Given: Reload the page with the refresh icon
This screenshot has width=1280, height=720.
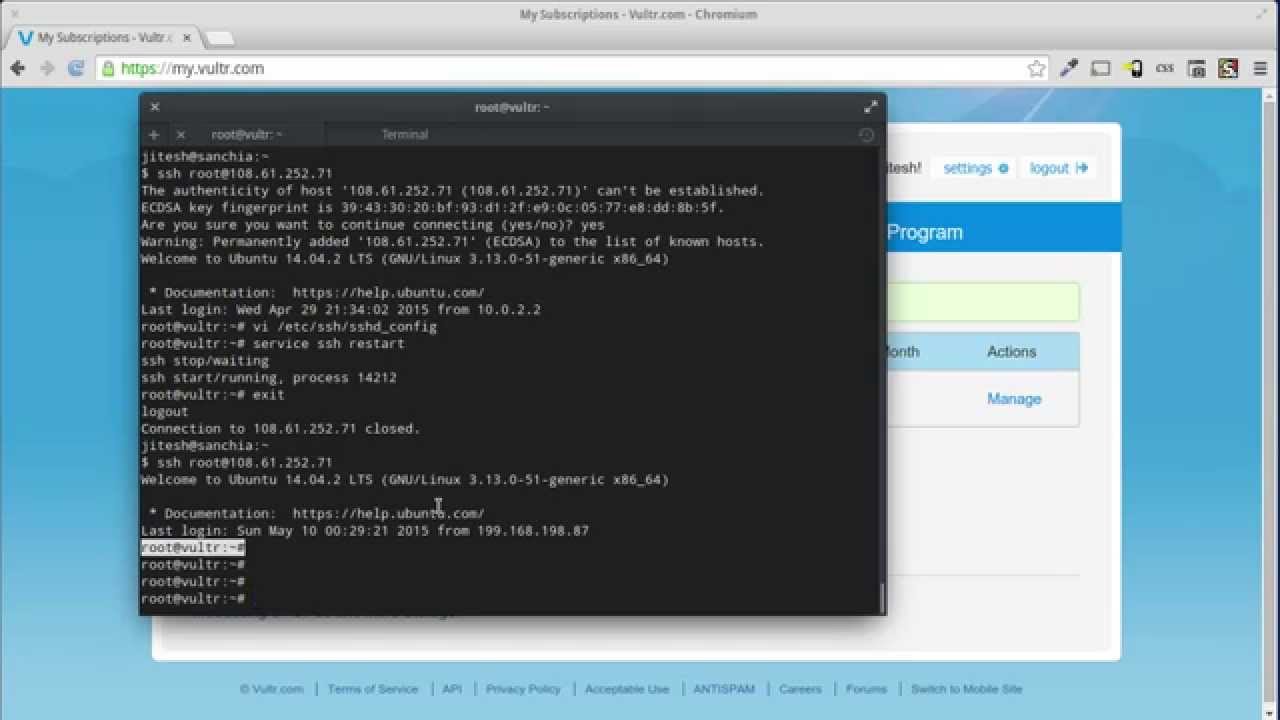Looking at the screenshot, I should tap(75, 68).
